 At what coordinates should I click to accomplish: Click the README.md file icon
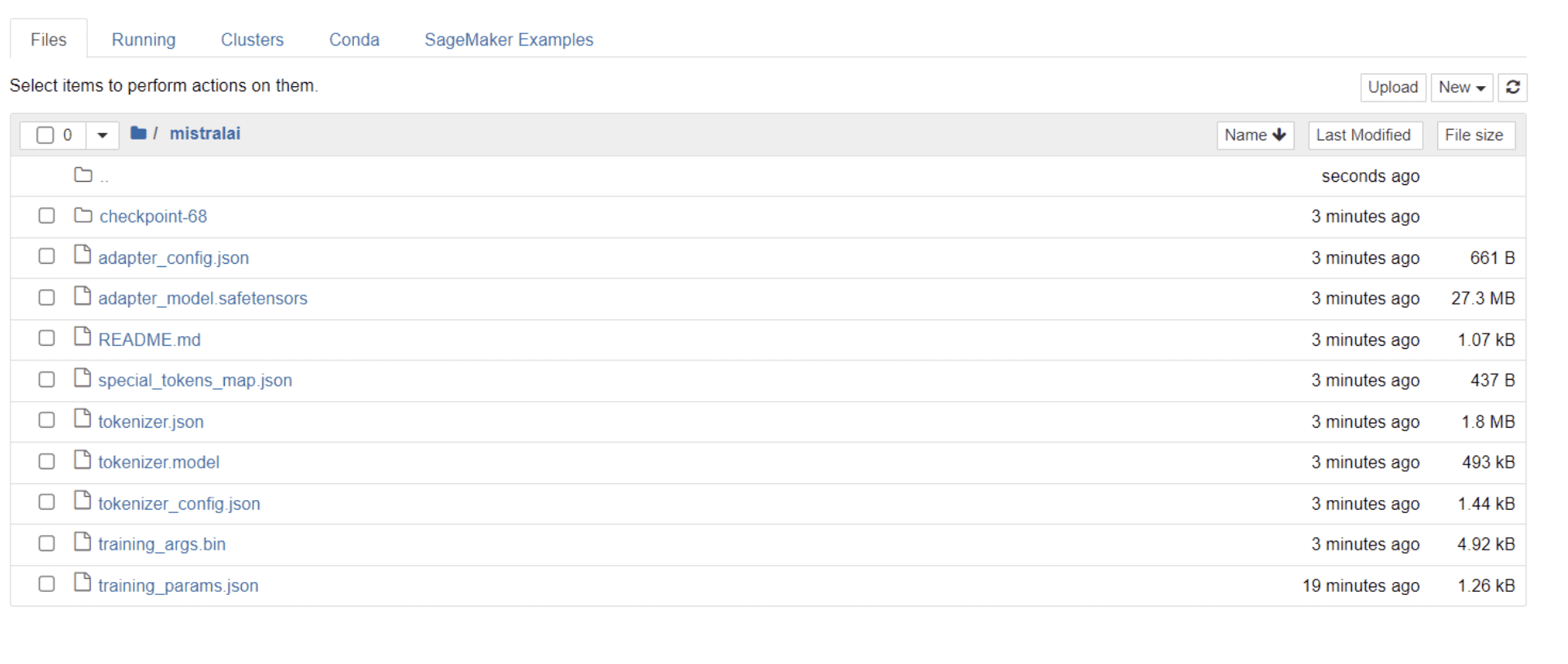click(82, 337)
